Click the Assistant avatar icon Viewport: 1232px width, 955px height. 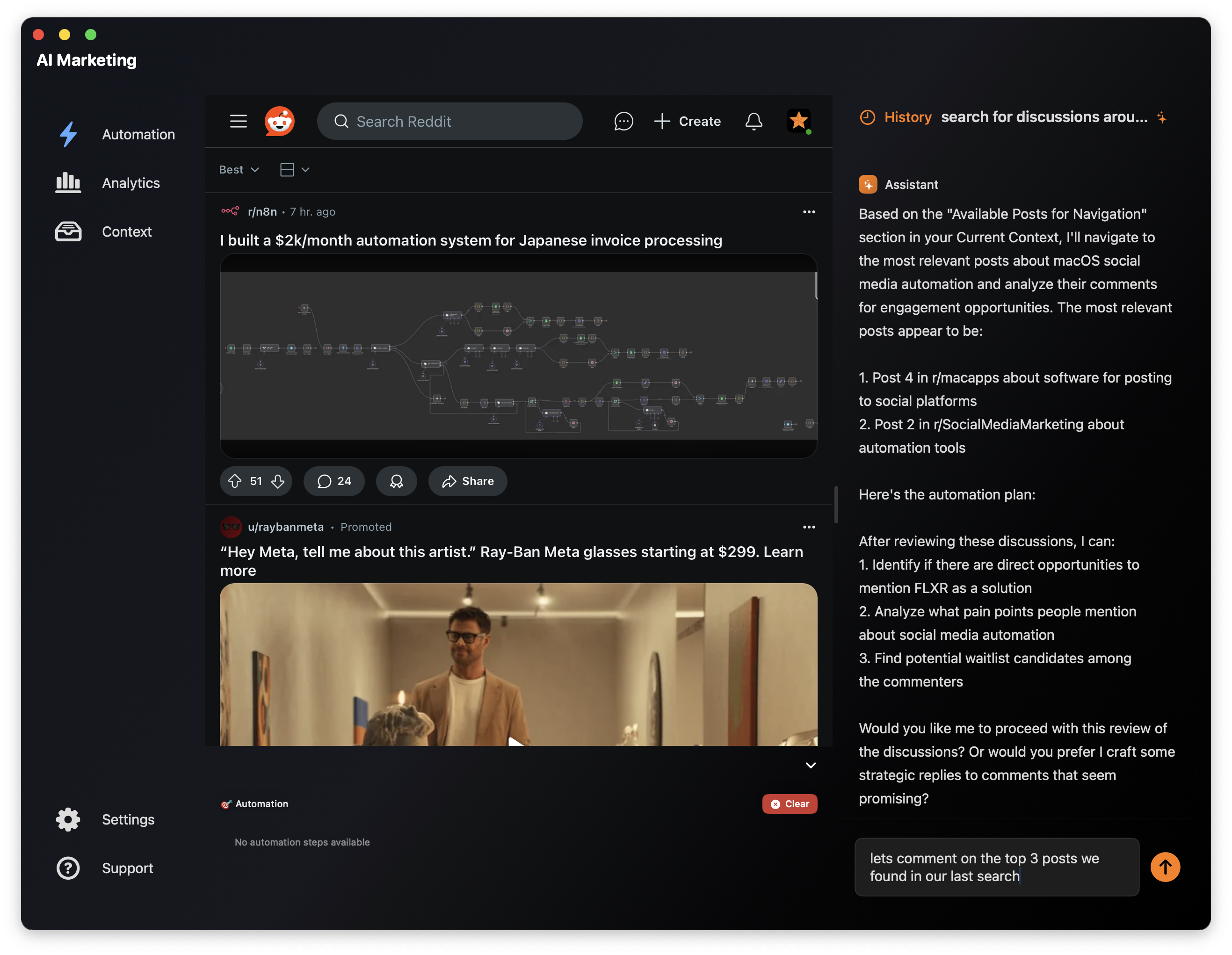868,184
